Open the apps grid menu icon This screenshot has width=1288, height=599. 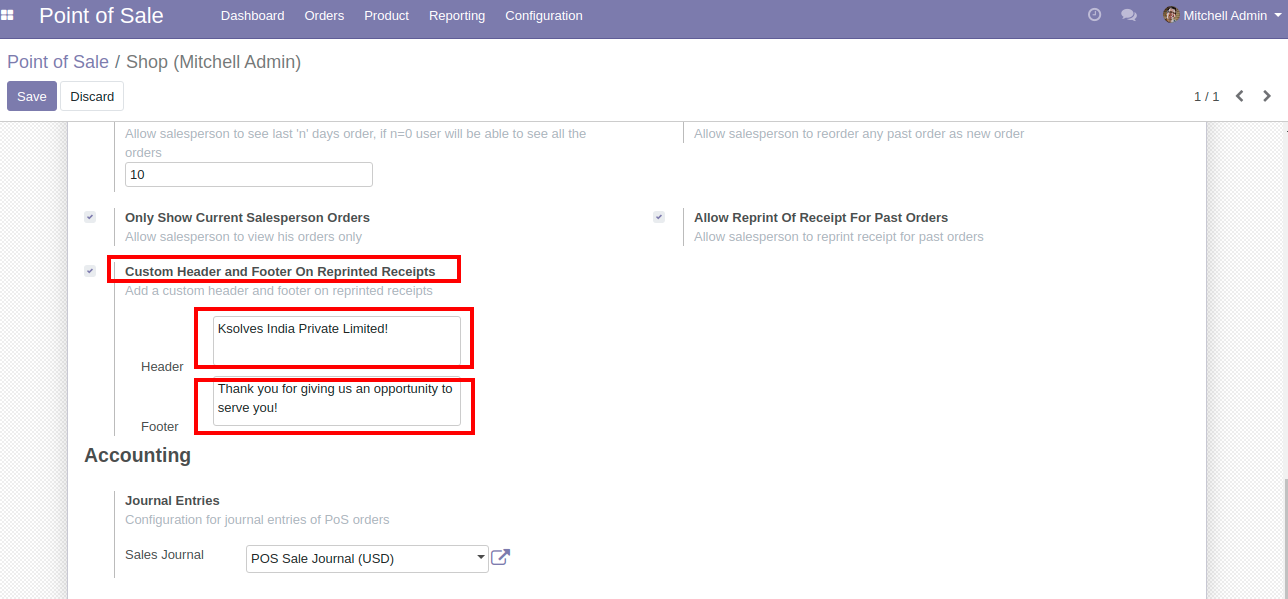[8, 15]
